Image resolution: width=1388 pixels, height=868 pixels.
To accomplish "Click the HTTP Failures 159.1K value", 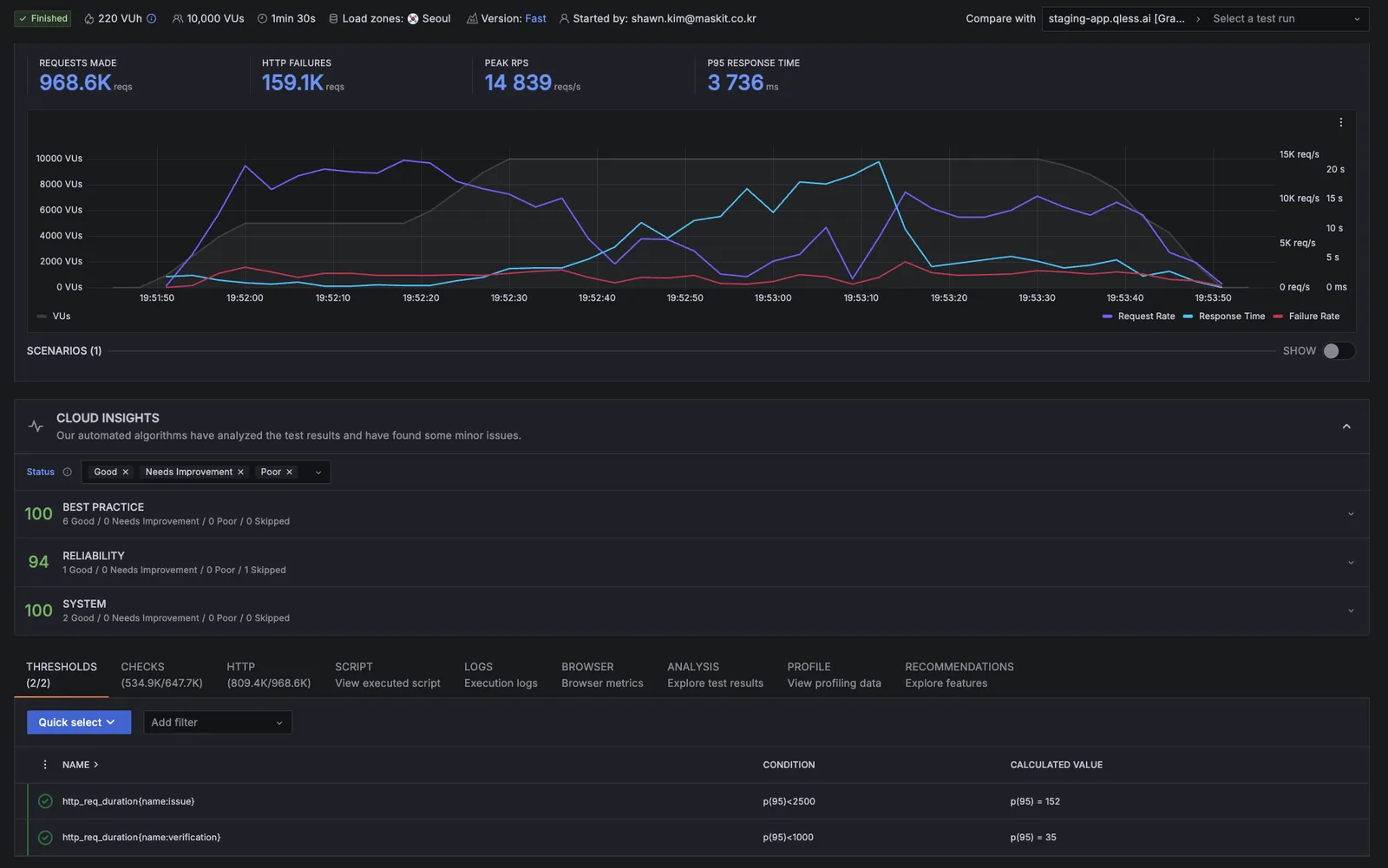I will pyautogui.click(x=292, y=82).
